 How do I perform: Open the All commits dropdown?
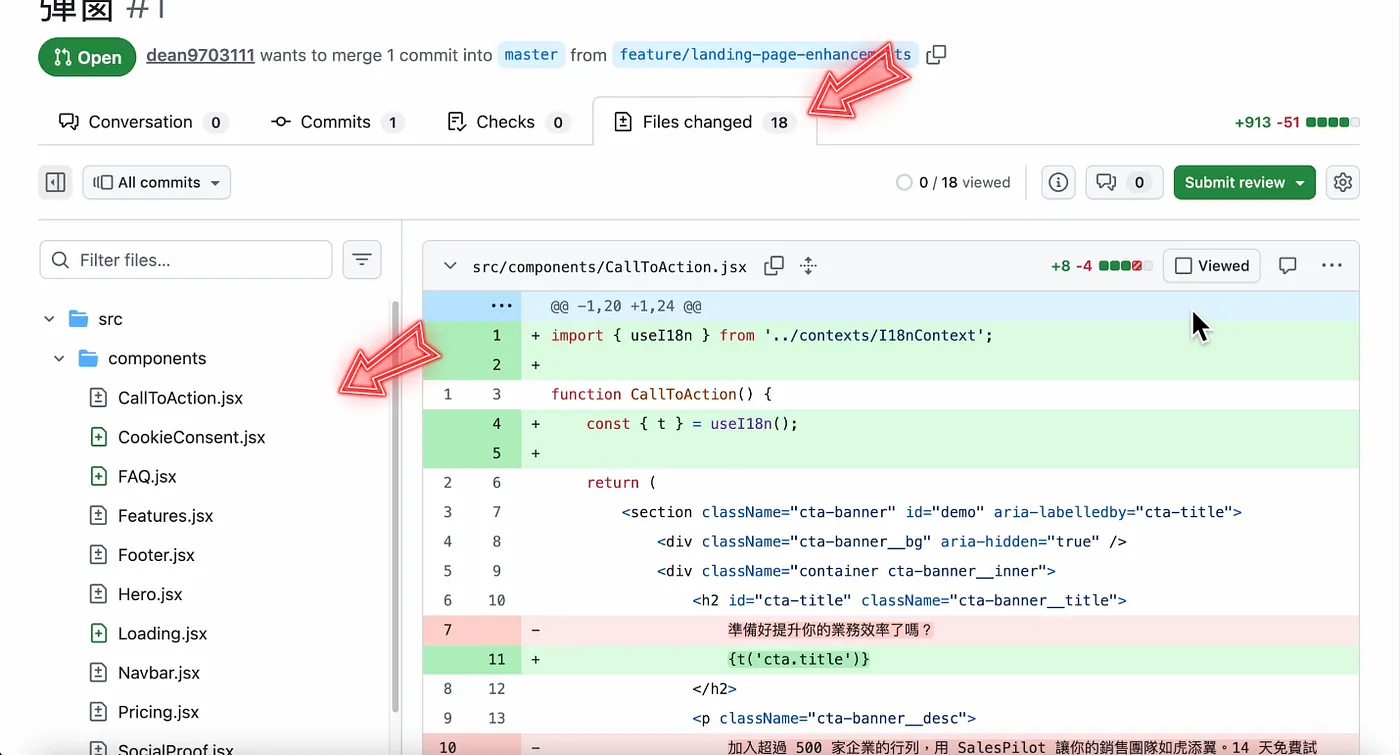tap(157, 182)
